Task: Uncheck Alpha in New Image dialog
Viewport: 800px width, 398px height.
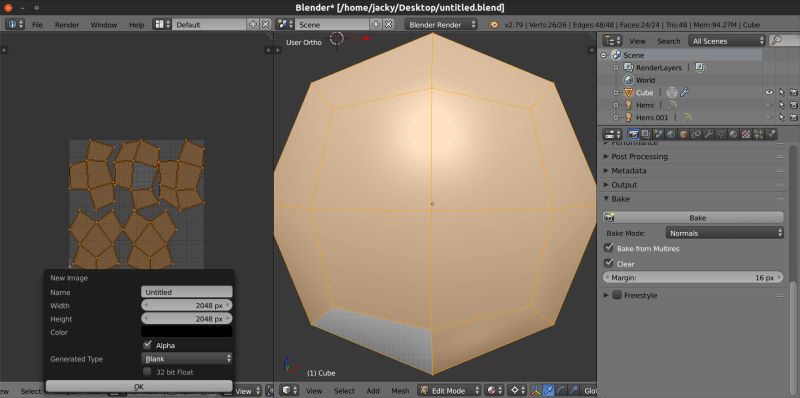Action: click(147, 345)
